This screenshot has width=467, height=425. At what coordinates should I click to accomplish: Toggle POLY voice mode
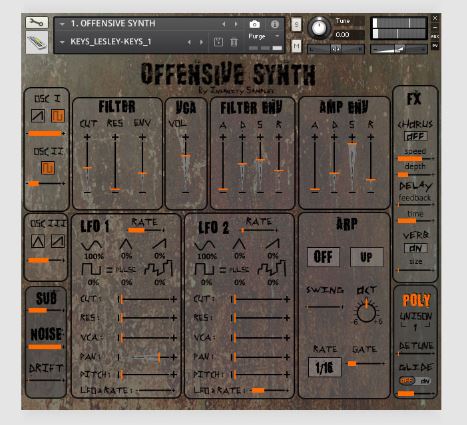point(416,300)
